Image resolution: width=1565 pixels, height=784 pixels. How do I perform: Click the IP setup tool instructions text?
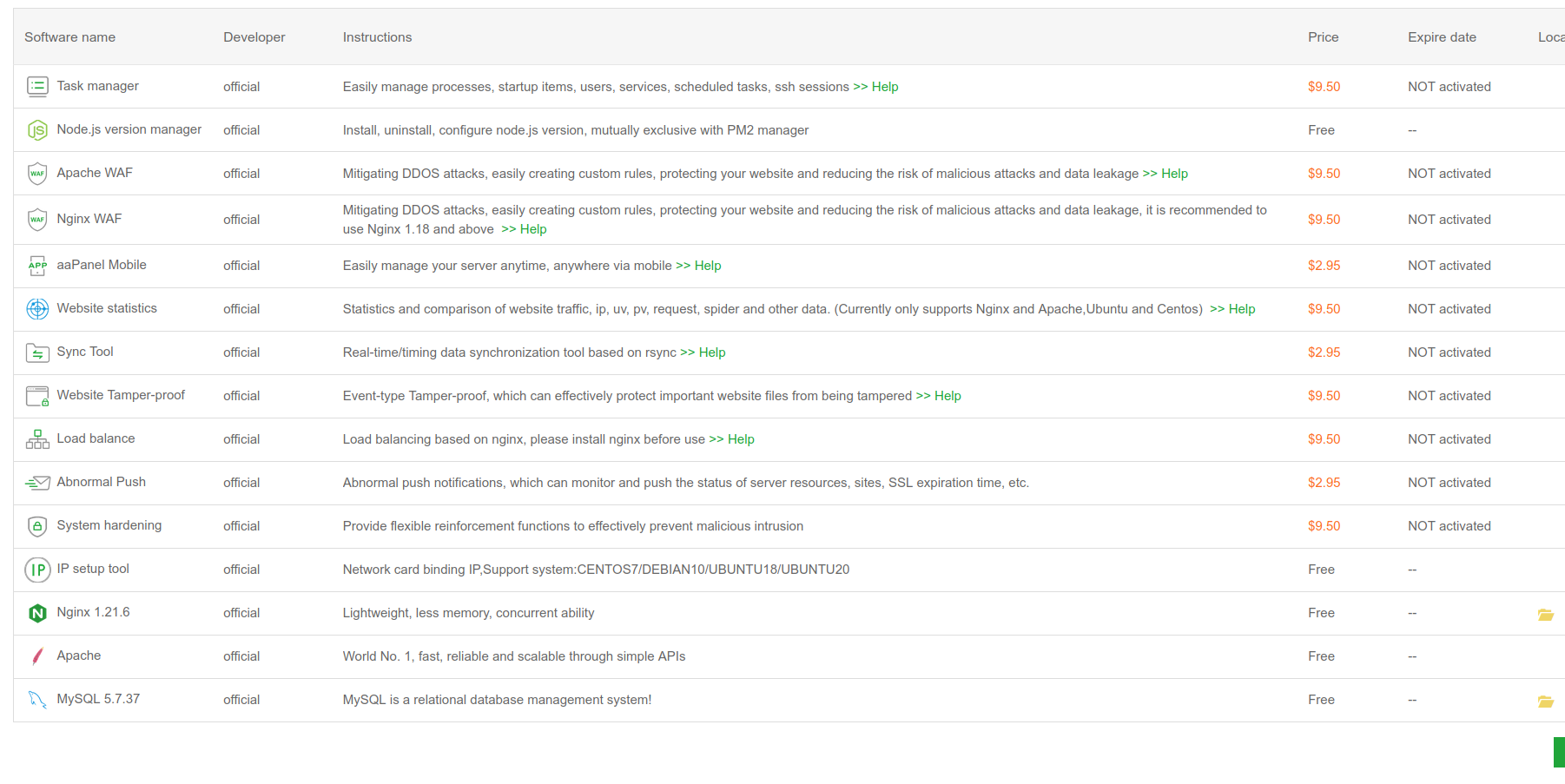(596, 570)
